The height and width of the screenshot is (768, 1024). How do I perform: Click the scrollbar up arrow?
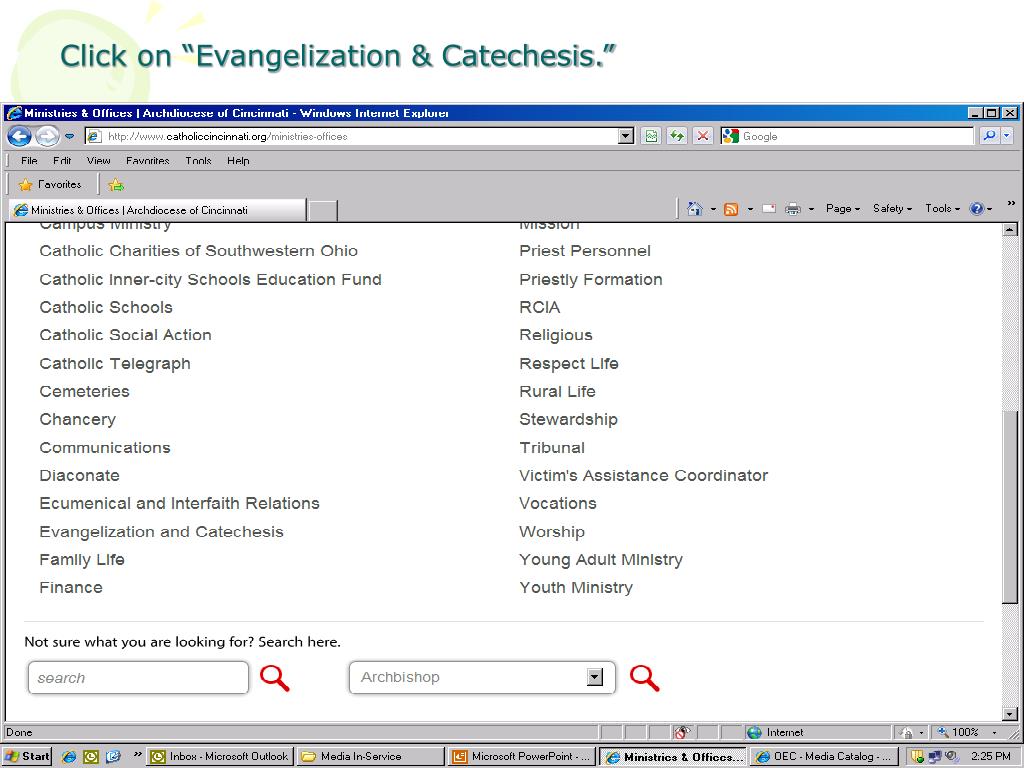(x=1009, y=229)
